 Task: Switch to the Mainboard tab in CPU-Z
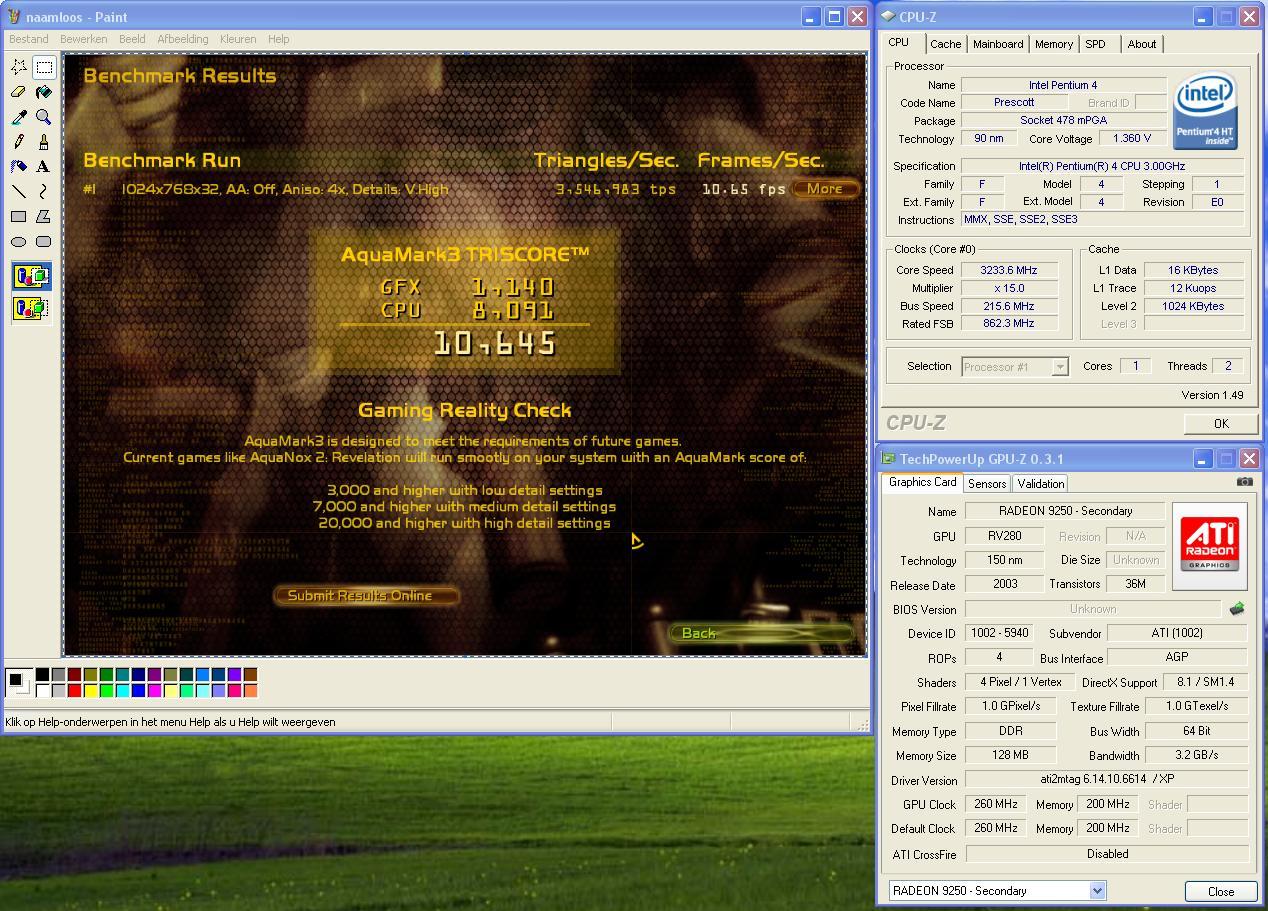point(998,44)
